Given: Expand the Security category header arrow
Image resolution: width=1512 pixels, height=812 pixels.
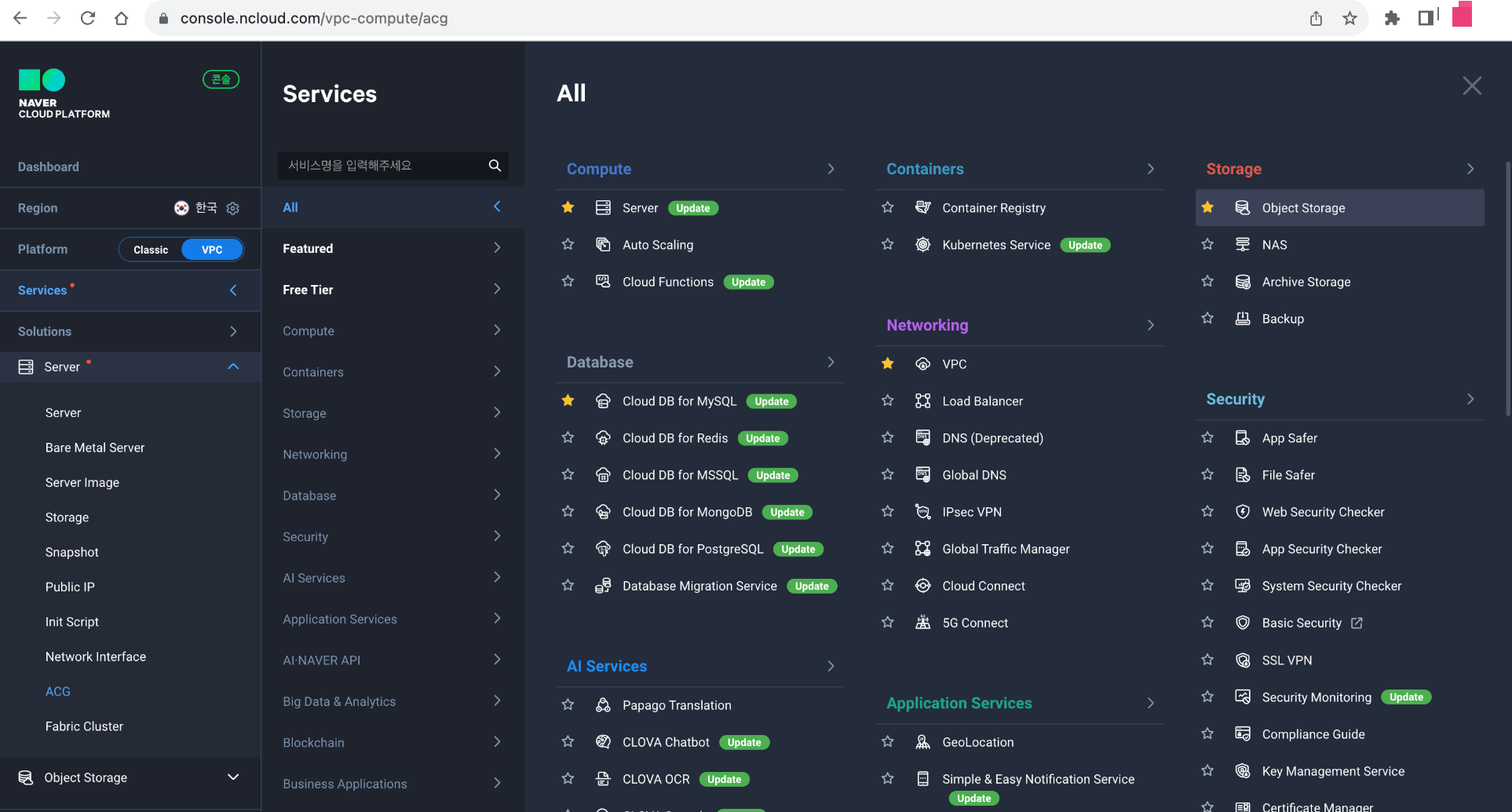Looking at the screenshot, I should [x=1470, y=399].
